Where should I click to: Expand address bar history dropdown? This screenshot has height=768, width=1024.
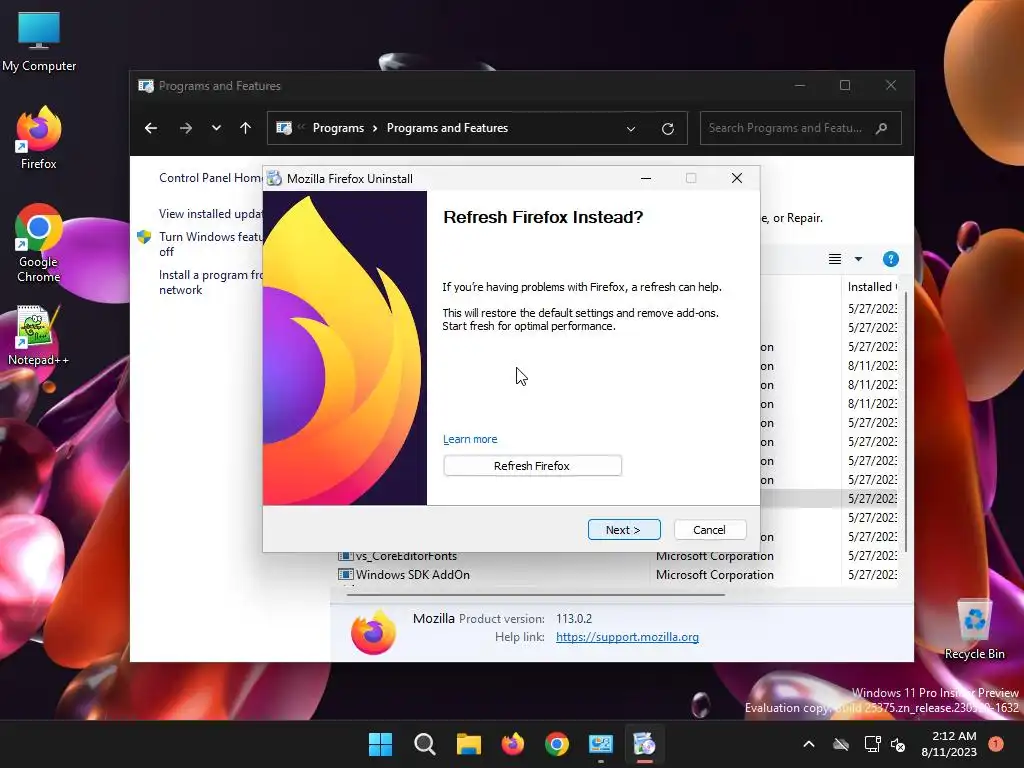(631, 129)
